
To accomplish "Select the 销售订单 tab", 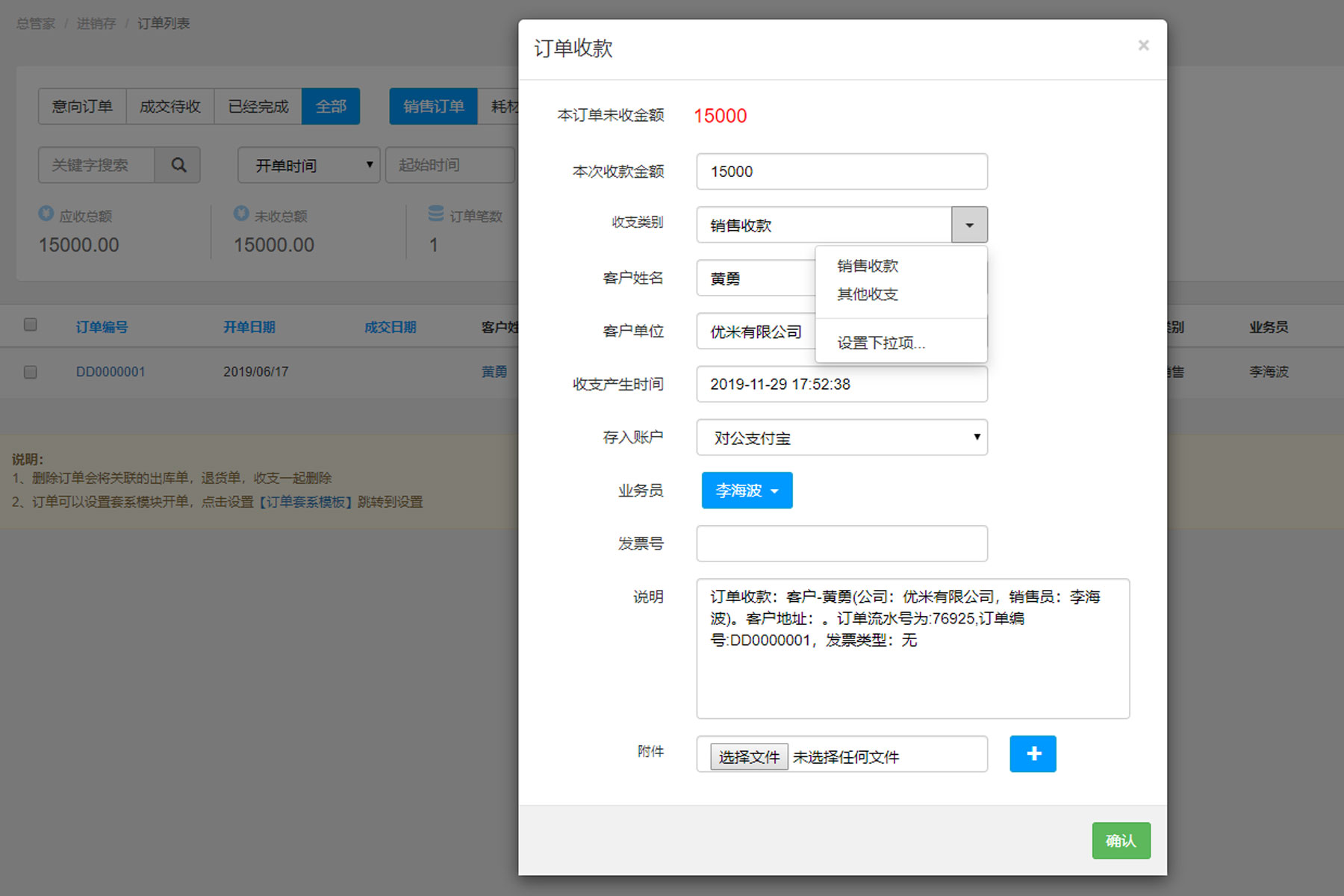I will 434,107.
